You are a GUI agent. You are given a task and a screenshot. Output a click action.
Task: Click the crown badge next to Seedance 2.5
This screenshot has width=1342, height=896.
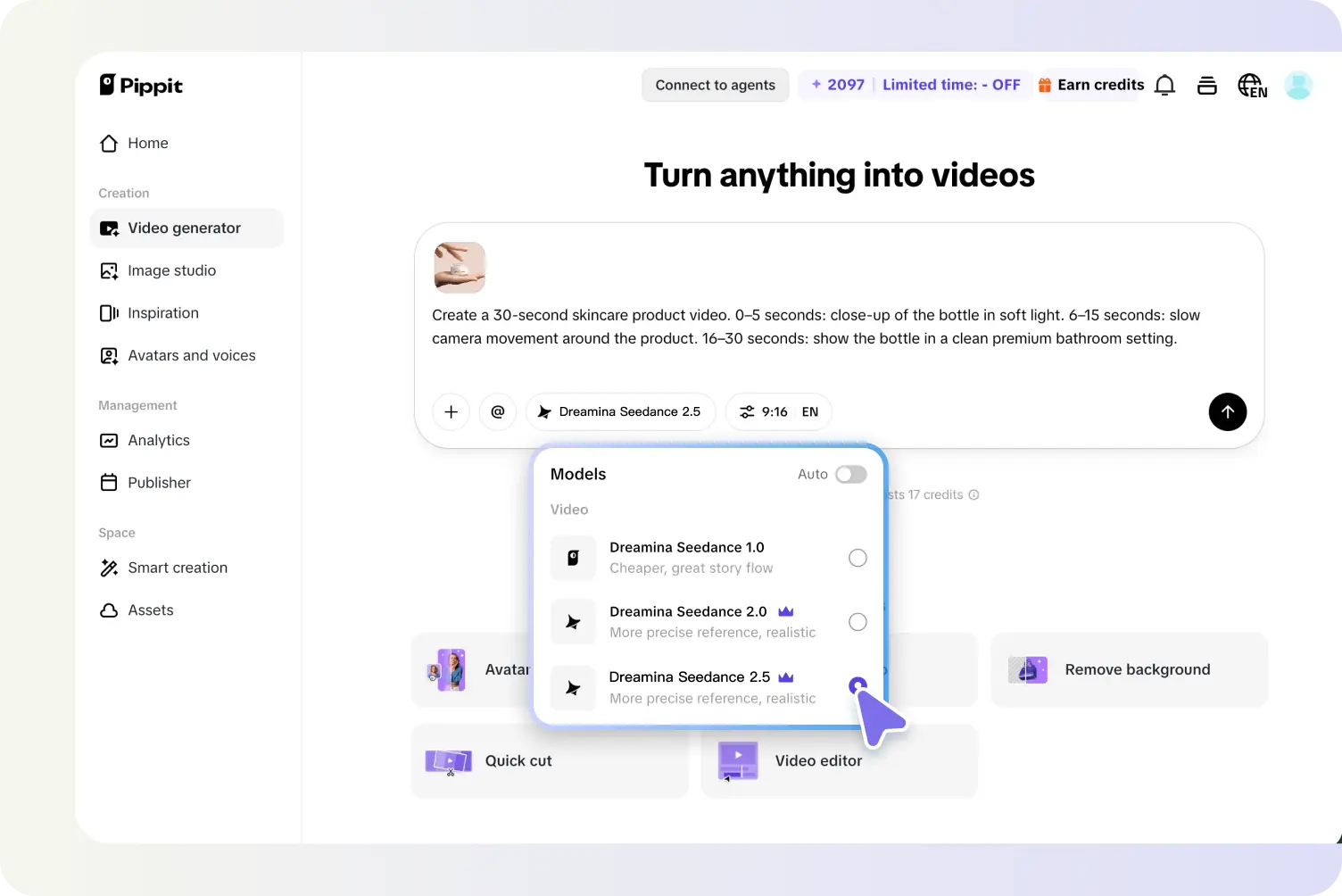click(x=786, y=677)
